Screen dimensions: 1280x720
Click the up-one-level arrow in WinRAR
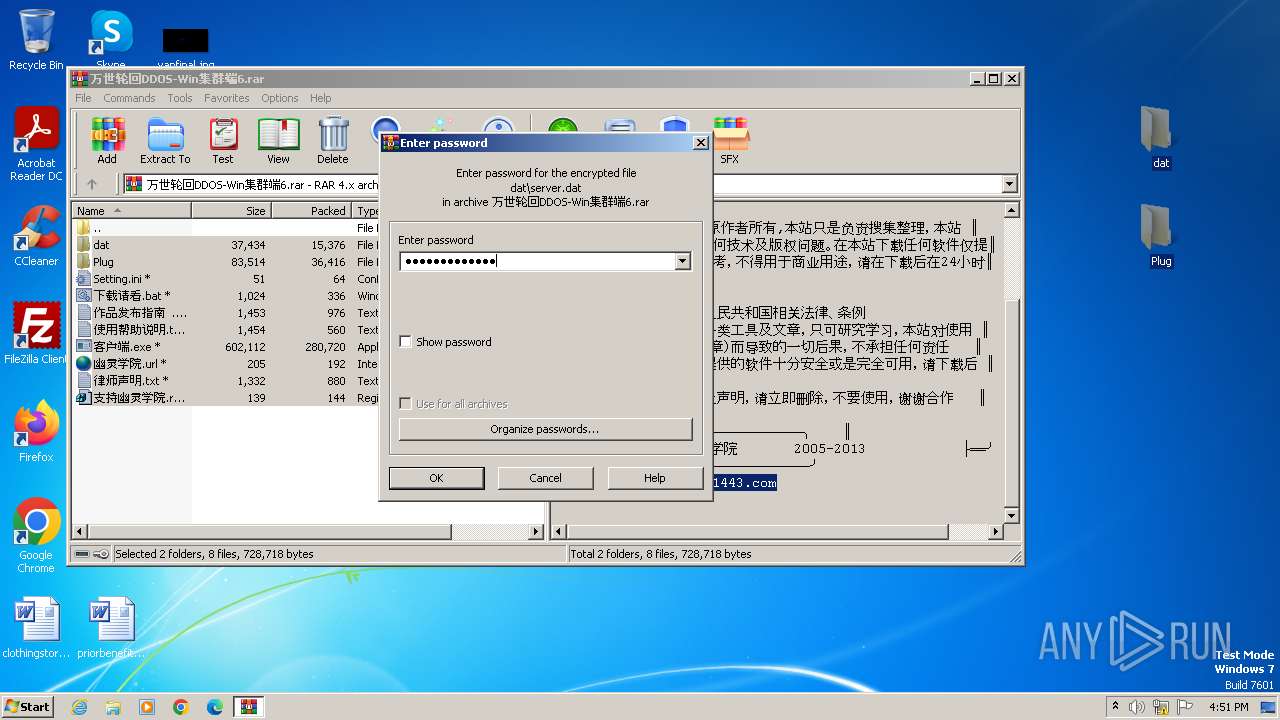[x=92, y=184]
